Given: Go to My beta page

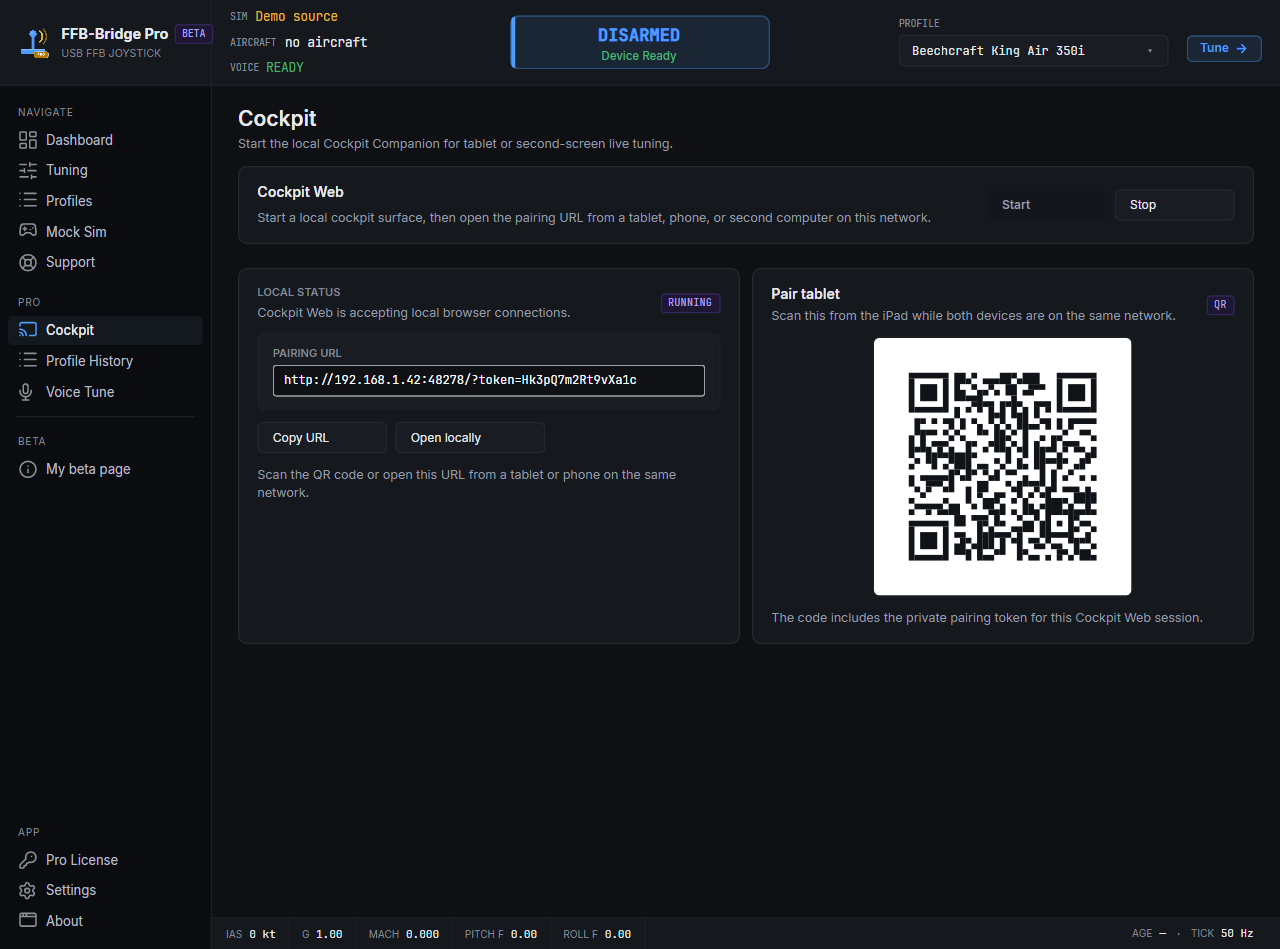Looking at the screenshot, I should click(x=105, y=469).
